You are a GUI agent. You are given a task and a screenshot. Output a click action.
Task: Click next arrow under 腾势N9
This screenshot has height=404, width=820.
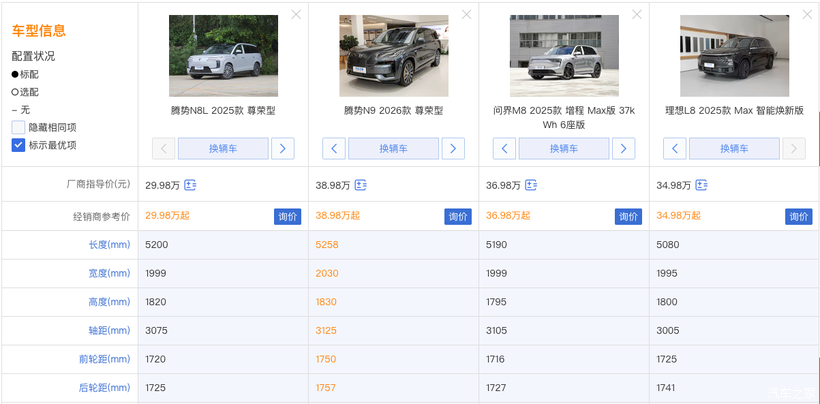[x=453, y=148]
